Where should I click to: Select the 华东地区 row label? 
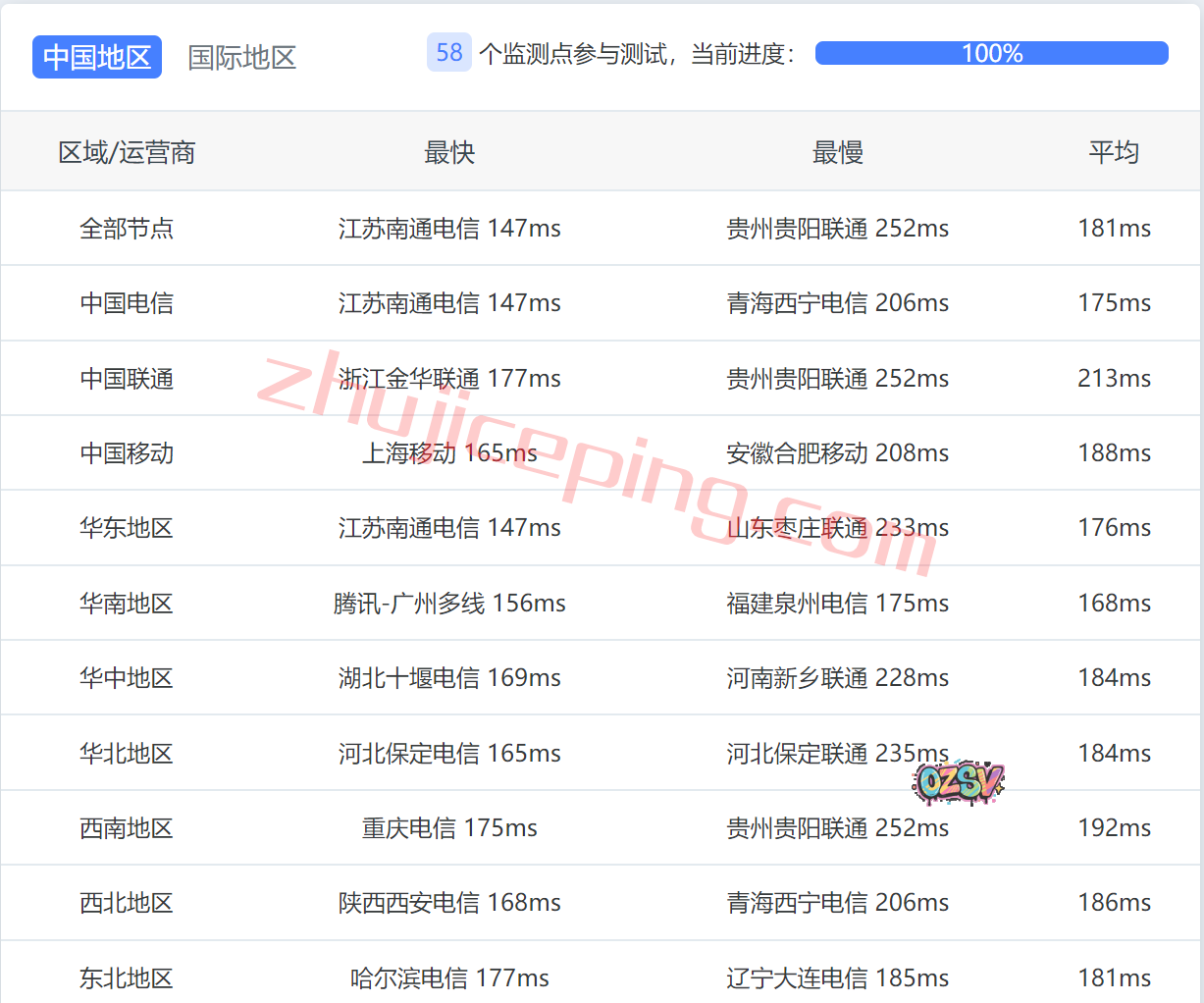point(127,528)
